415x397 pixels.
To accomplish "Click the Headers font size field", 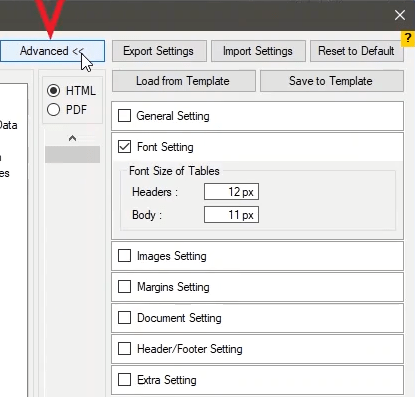I will [x=231, y=192].
